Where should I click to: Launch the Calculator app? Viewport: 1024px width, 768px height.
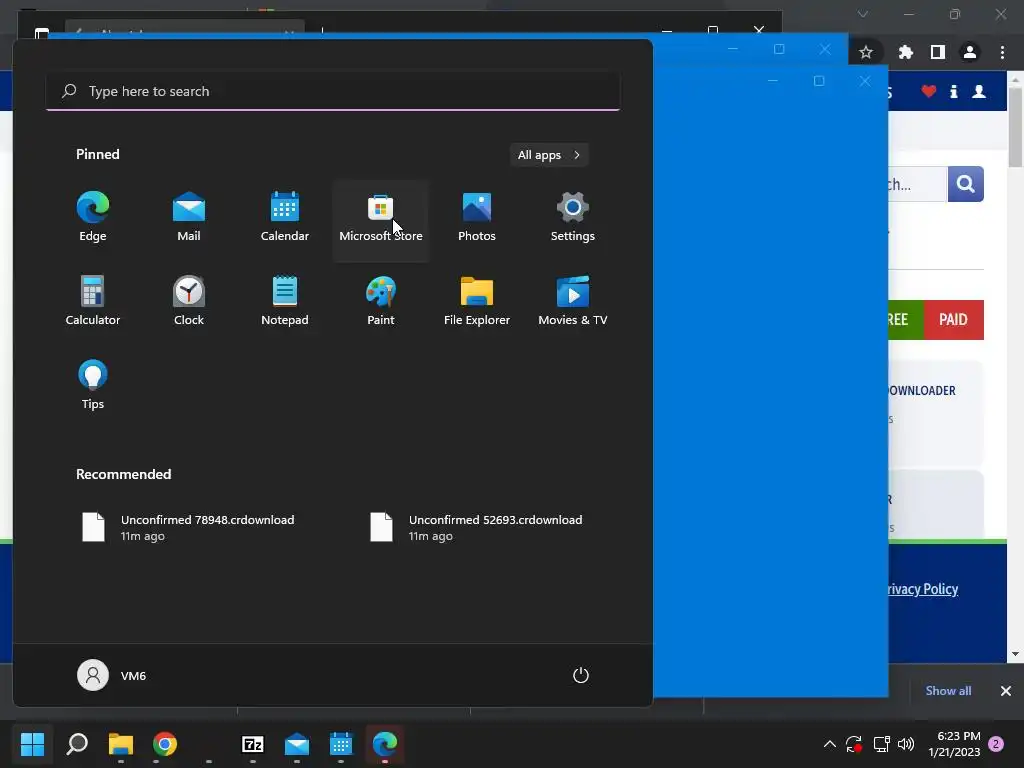point(93,302)
